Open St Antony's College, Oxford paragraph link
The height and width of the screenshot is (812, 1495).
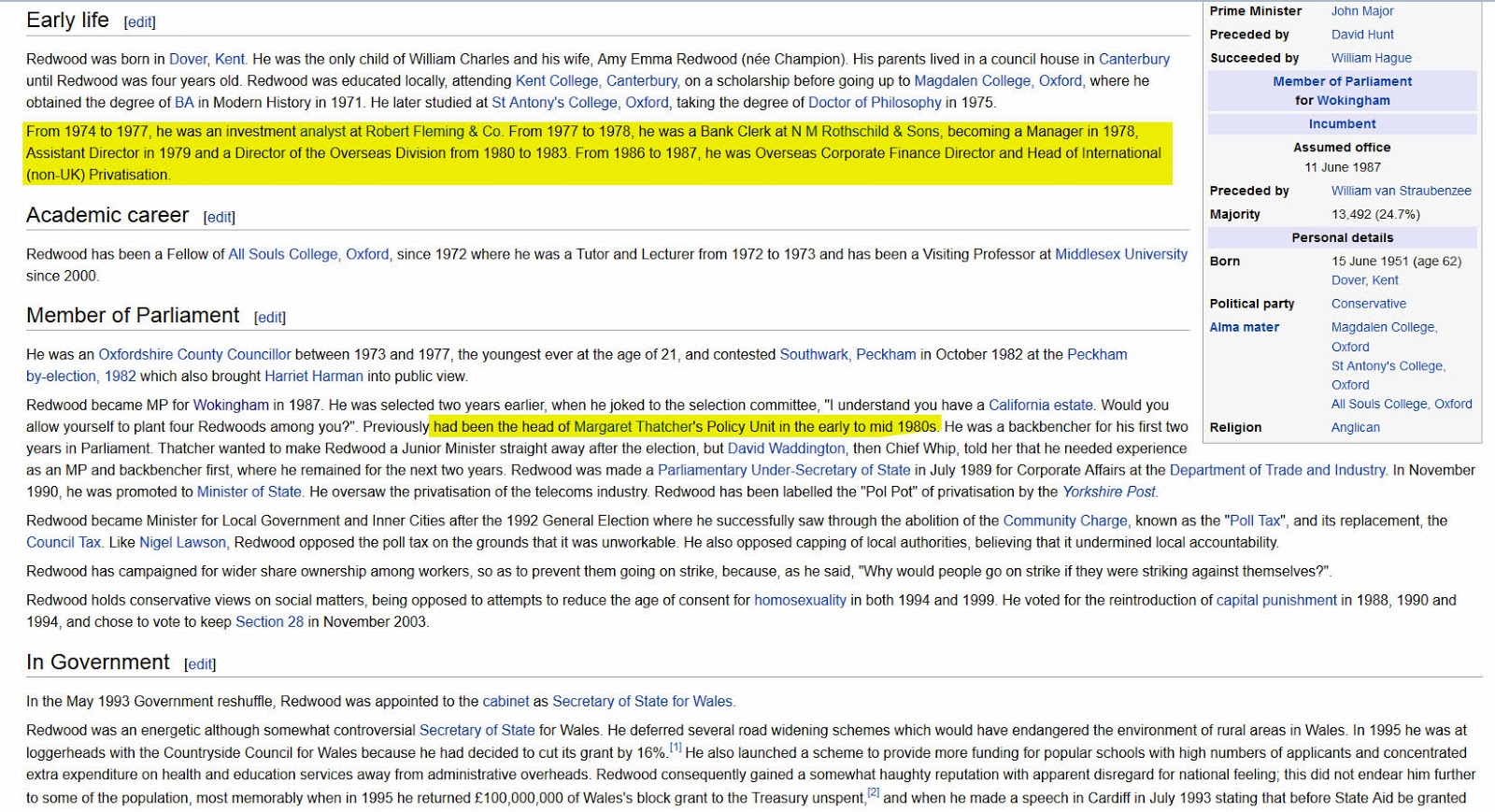(x=580, y=102)
